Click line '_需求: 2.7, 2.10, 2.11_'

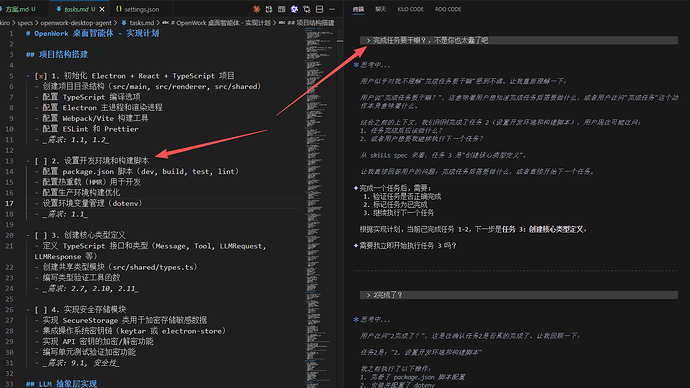[x=91, y=289]
